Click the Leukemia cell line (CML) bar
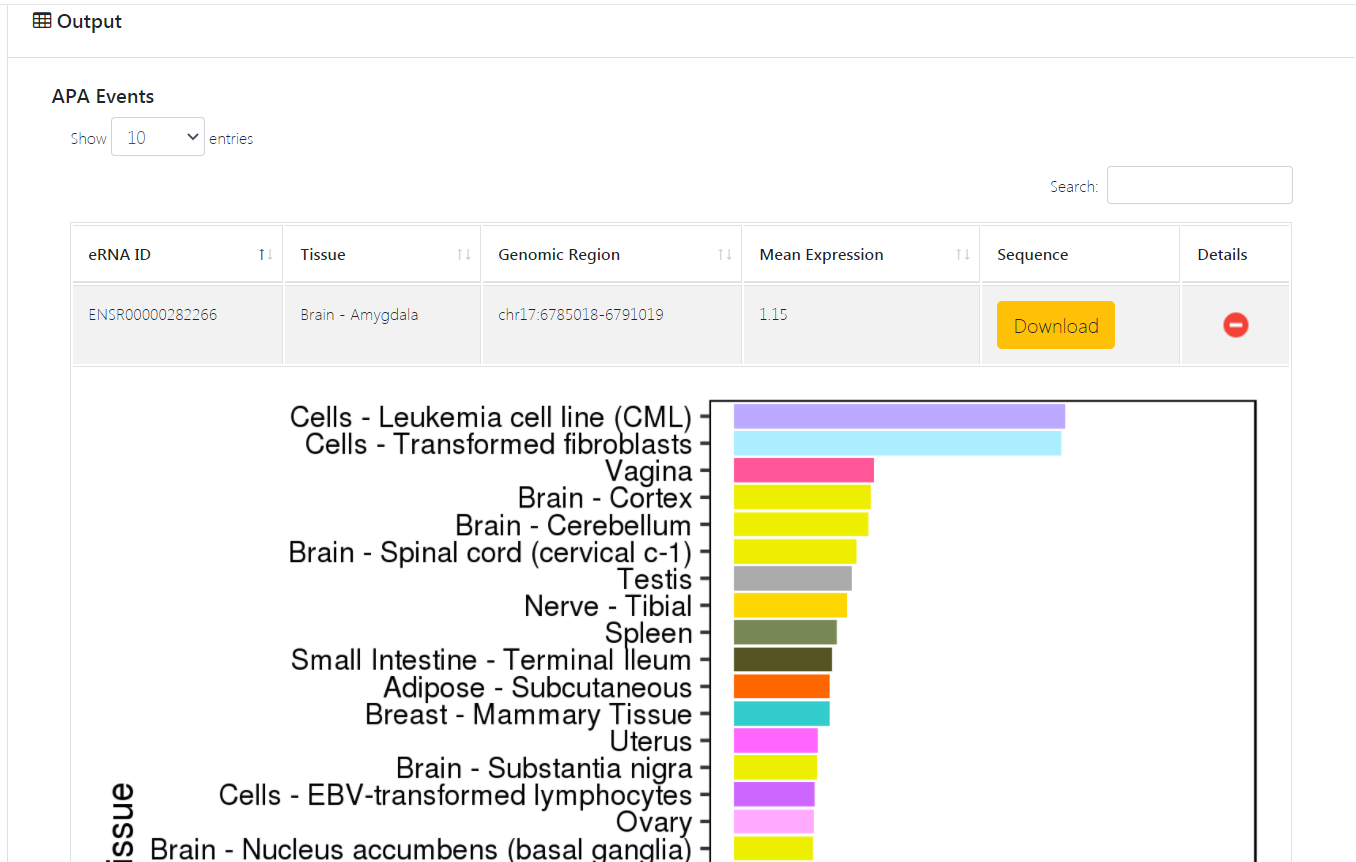 click(899, 416)
